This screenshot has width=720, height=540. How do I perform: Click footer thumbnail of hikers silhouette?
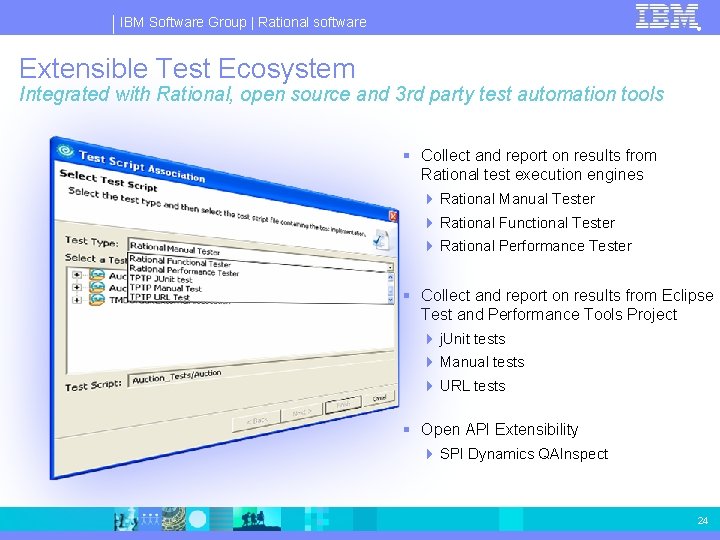[x=257, y=519]
